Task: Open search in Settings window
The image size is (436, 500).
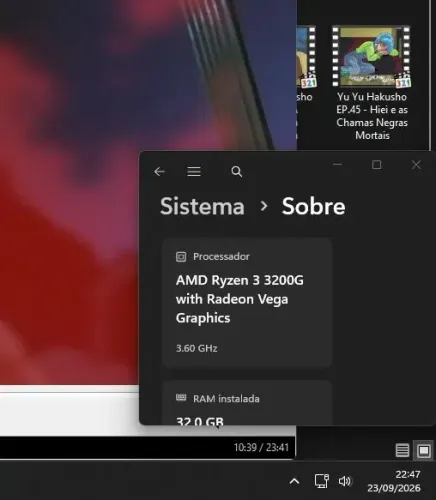Action: click(236, 171)
